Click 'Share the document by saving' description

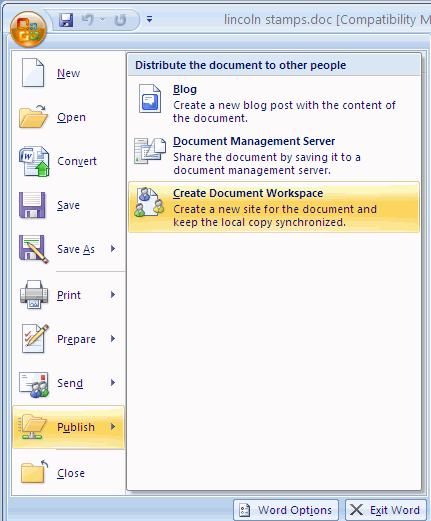click(267, 164)
